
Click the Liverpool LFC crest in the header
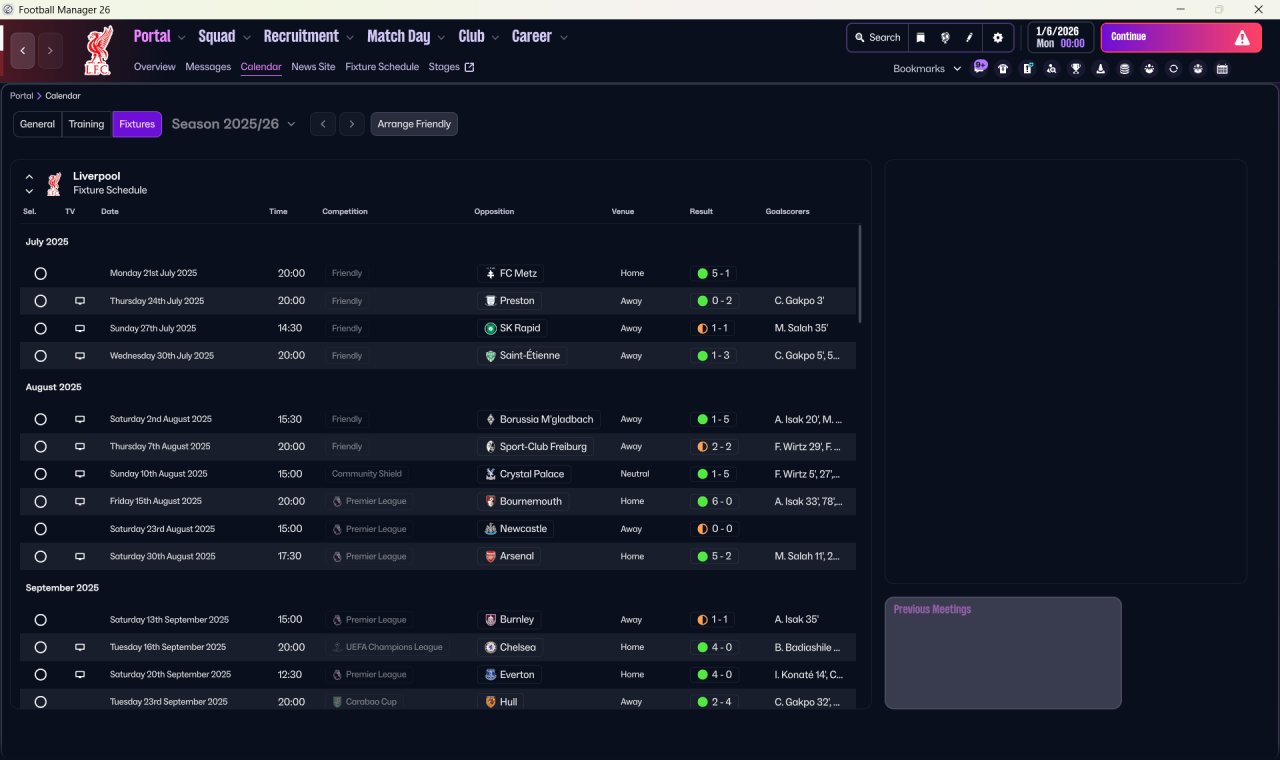coord(98,51)
